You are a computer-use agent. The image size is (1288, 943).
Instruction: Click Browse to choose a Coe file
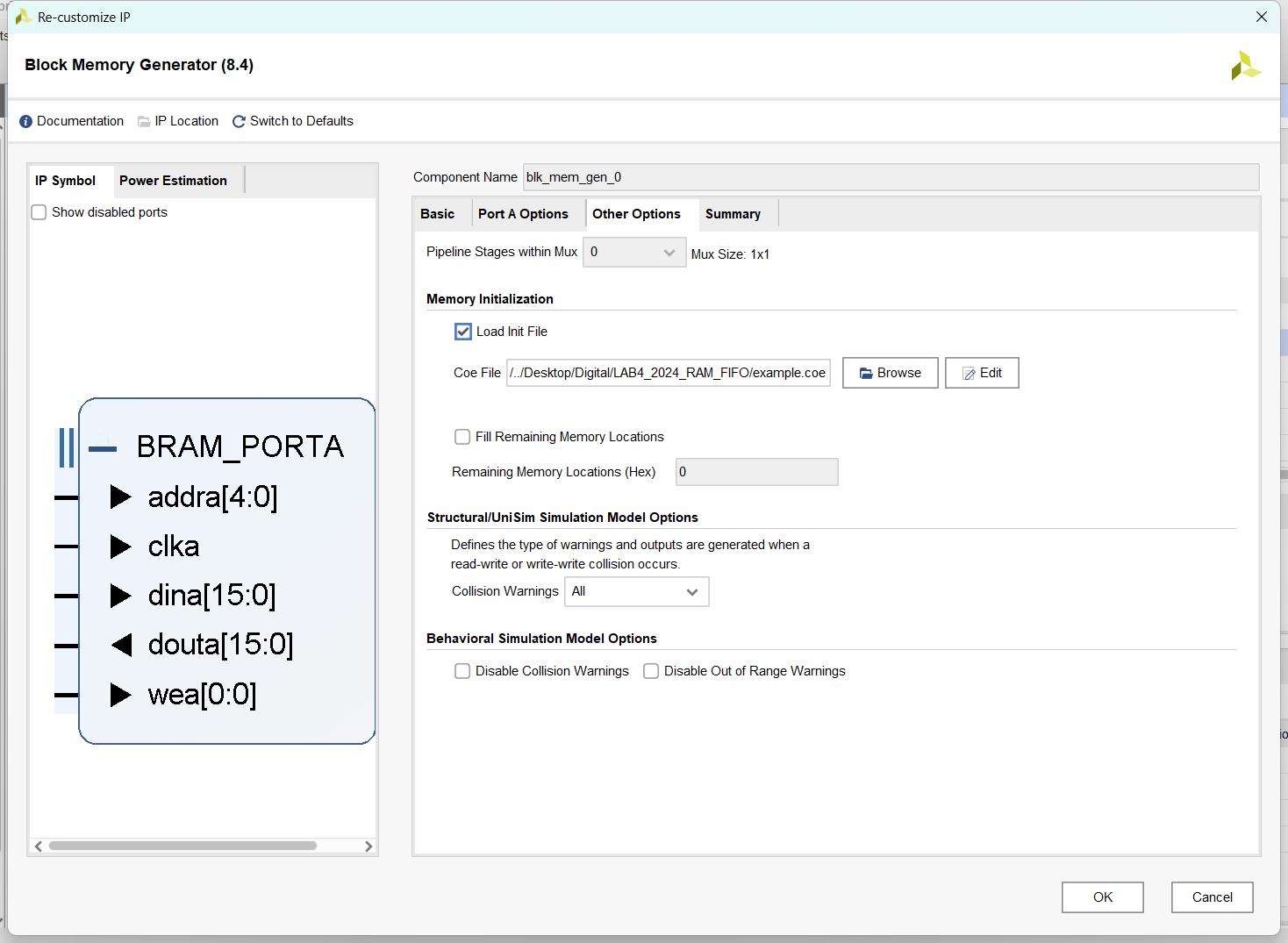(890, 373)
